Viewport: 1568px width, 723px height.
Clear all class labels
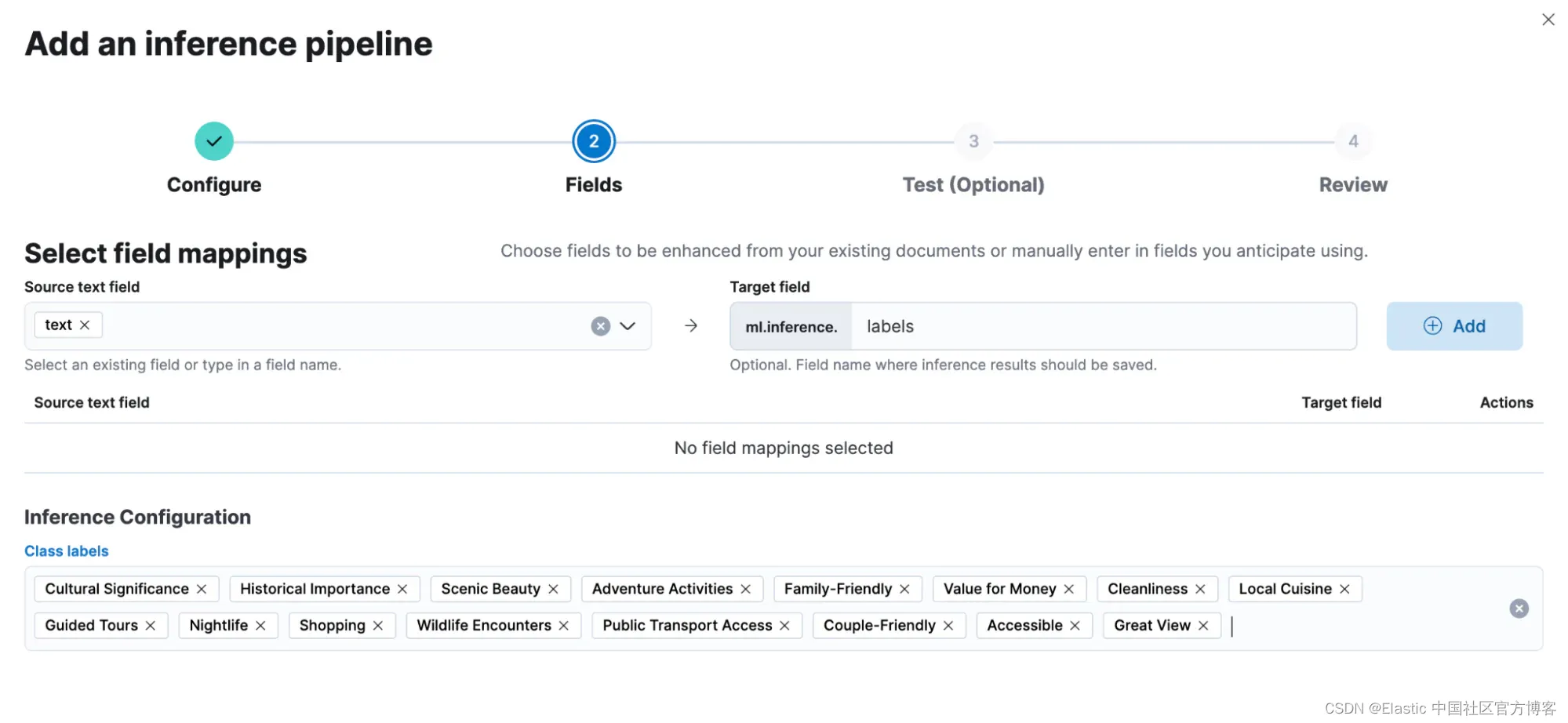pyautogui.click(x=1519, y=609)
